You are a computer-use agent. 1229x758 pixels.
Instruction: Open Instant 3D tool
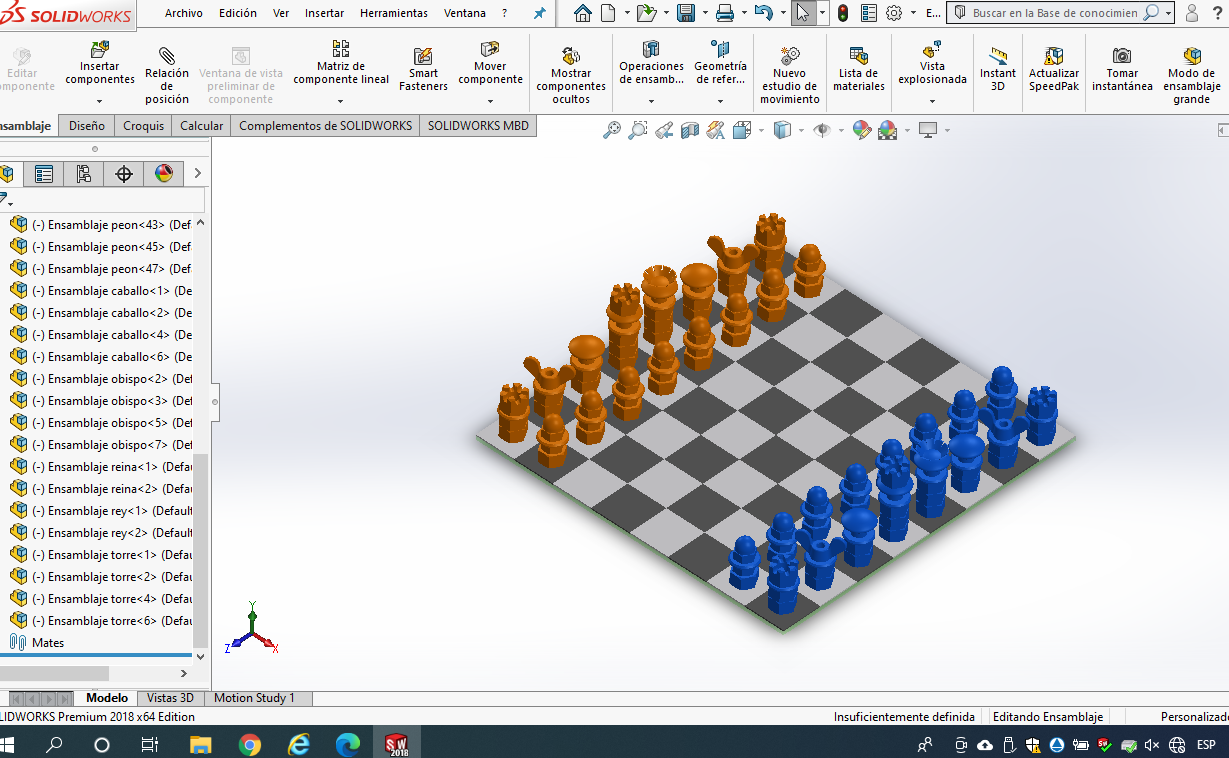click(x=997, y=69)
